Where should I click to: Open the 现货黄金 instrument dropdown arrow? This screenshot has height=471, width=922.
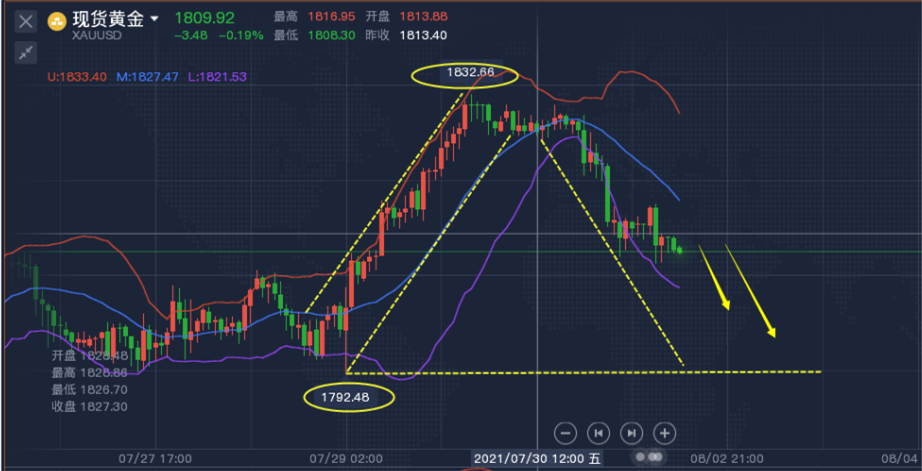point(154,19)
